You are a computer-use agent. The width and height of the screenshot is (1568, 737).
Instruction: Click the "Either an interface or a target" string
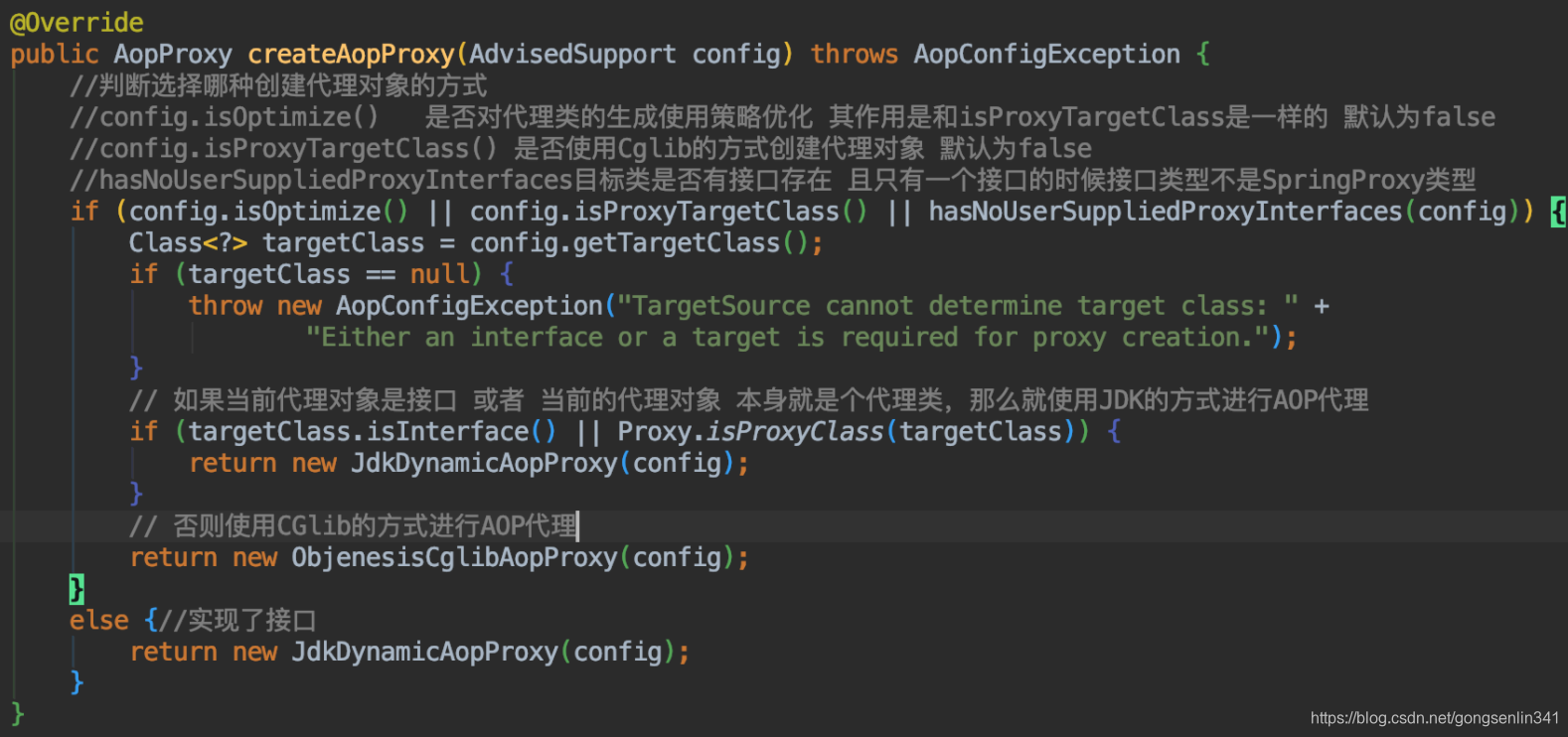tap(787, 338)
